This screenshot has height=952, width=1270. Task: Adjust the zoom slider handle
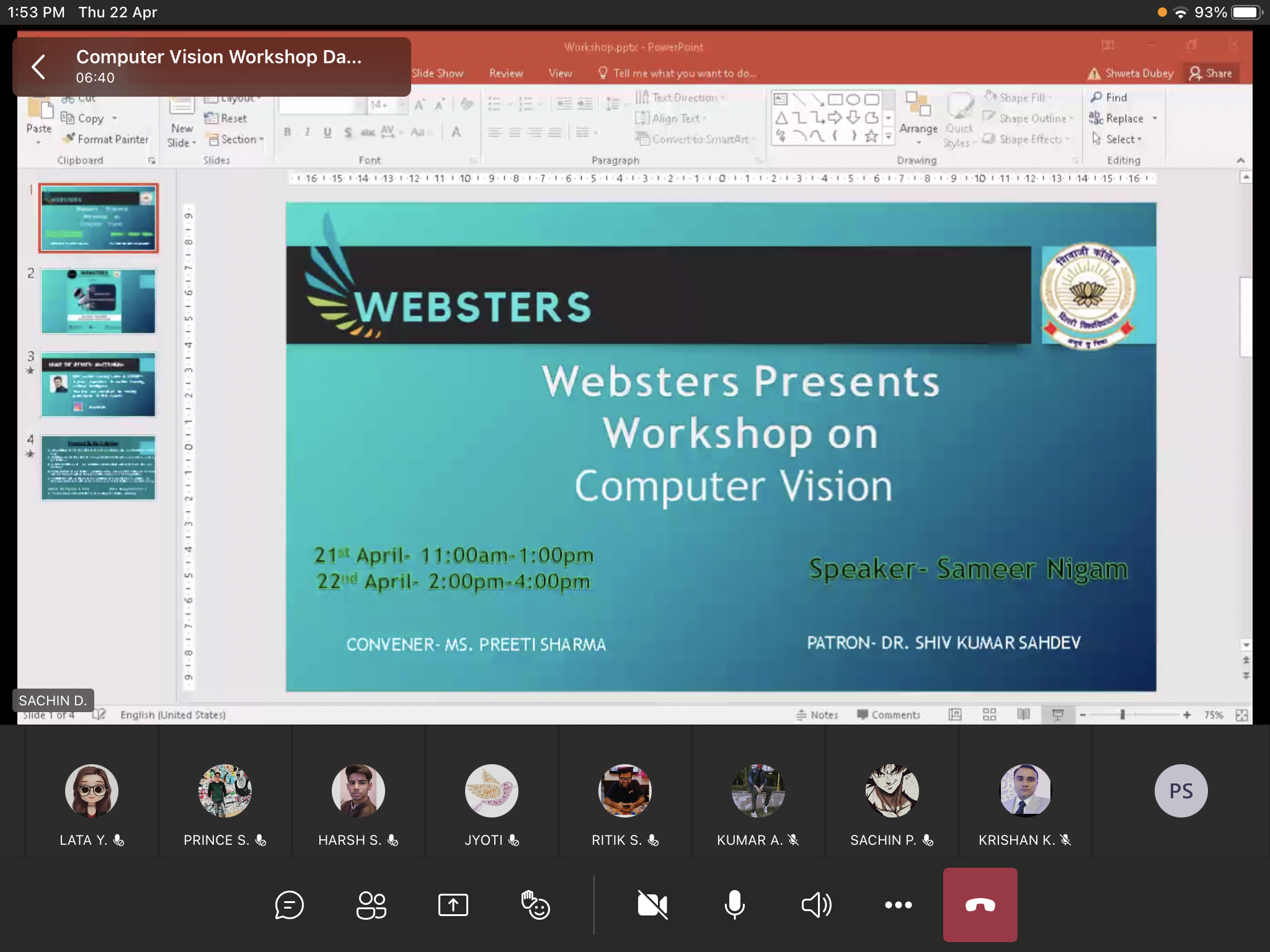coord(1122,715)
